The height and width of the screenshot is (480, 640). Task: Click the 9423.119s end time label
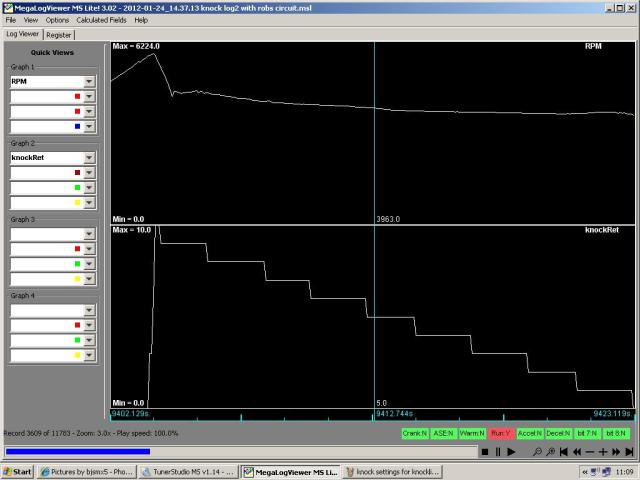(613, 414)
